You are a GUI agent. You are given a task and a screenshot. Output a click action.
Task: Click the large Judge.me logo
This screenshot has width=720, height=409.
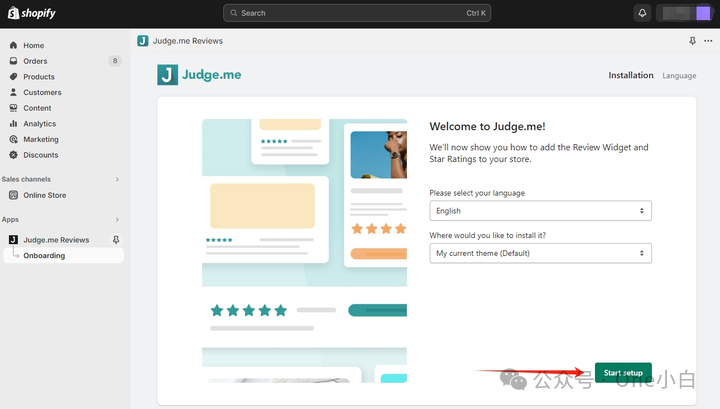pyautogui.click(x=199, y=75)
